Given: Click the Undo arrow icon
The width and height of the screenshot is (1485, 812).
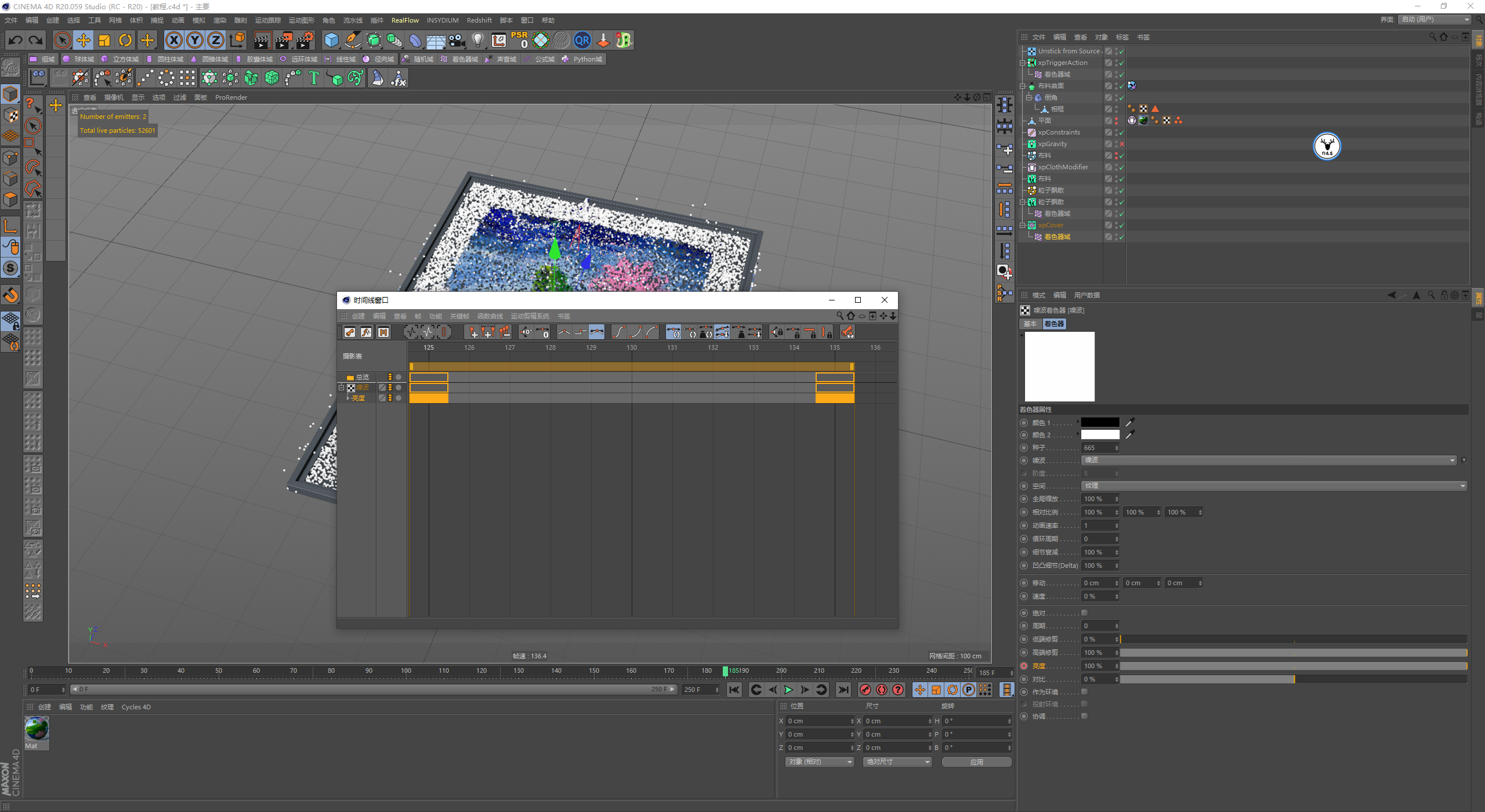Looking at the screenshot, I should [x=16, y=40].
